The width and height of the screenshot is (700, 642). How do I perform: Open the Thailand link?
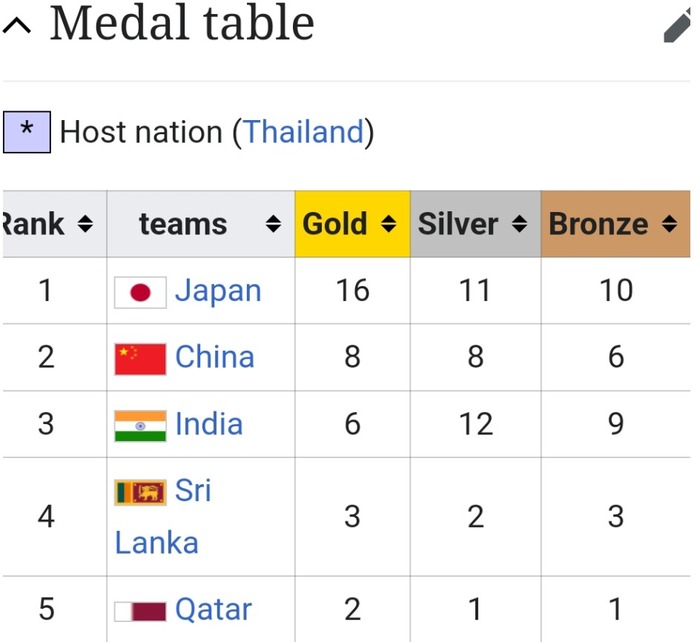(303, 132)
